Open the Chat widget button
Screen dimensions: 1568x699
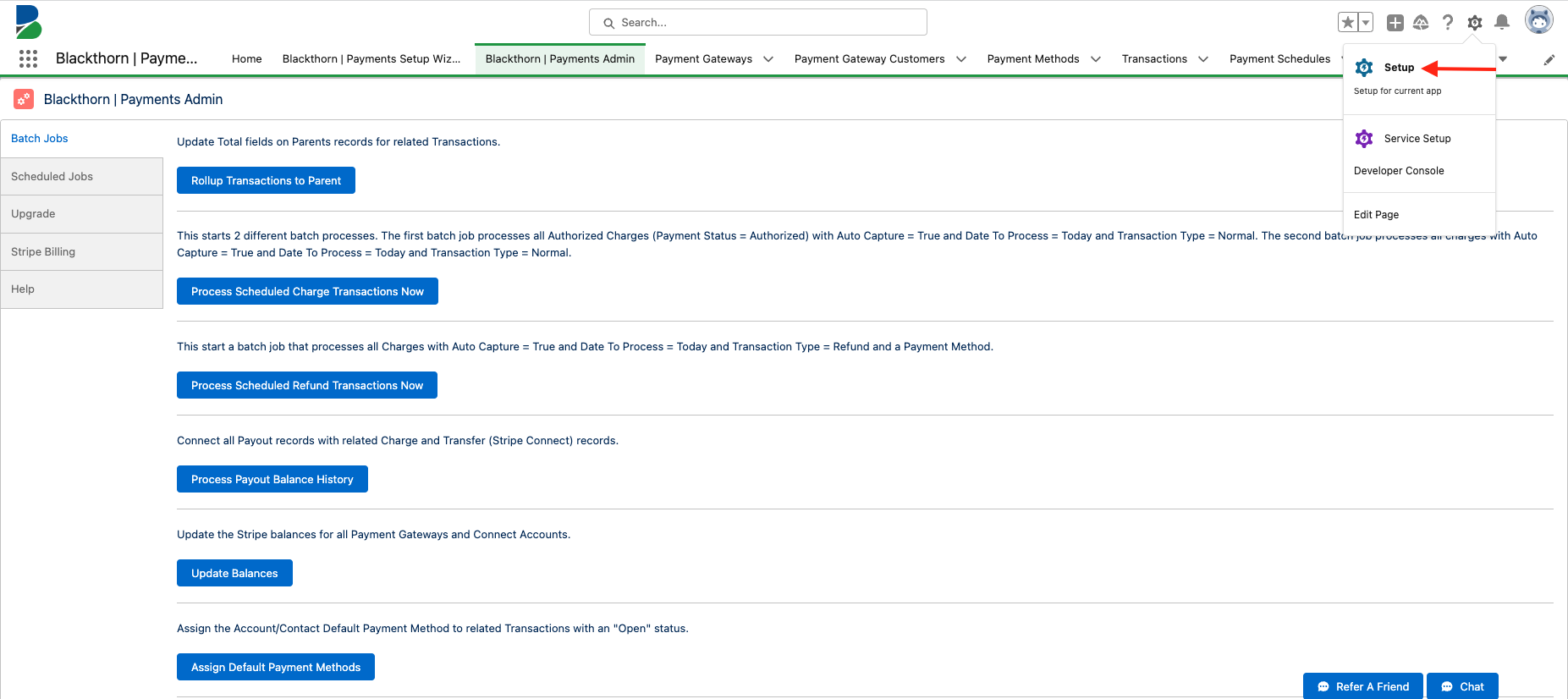pyautogui.click(x=1462, y=686)
